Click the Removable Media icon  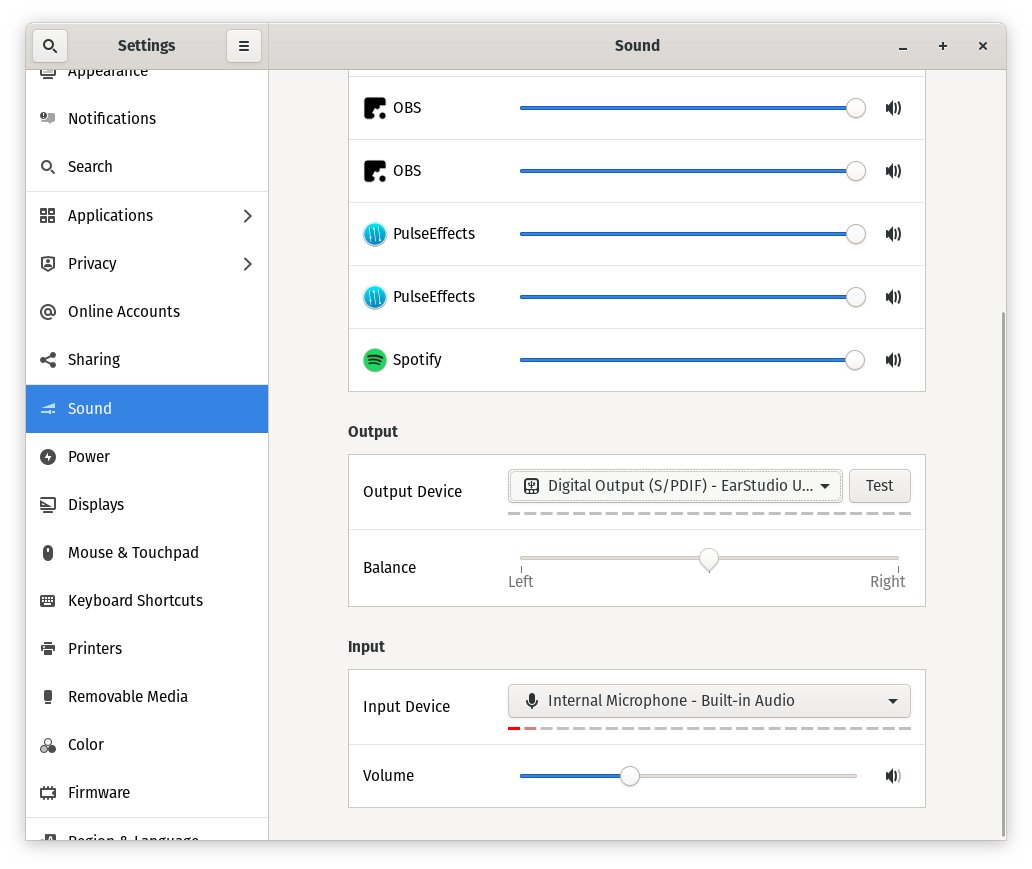pyautogui.click(x=47, y=697)
